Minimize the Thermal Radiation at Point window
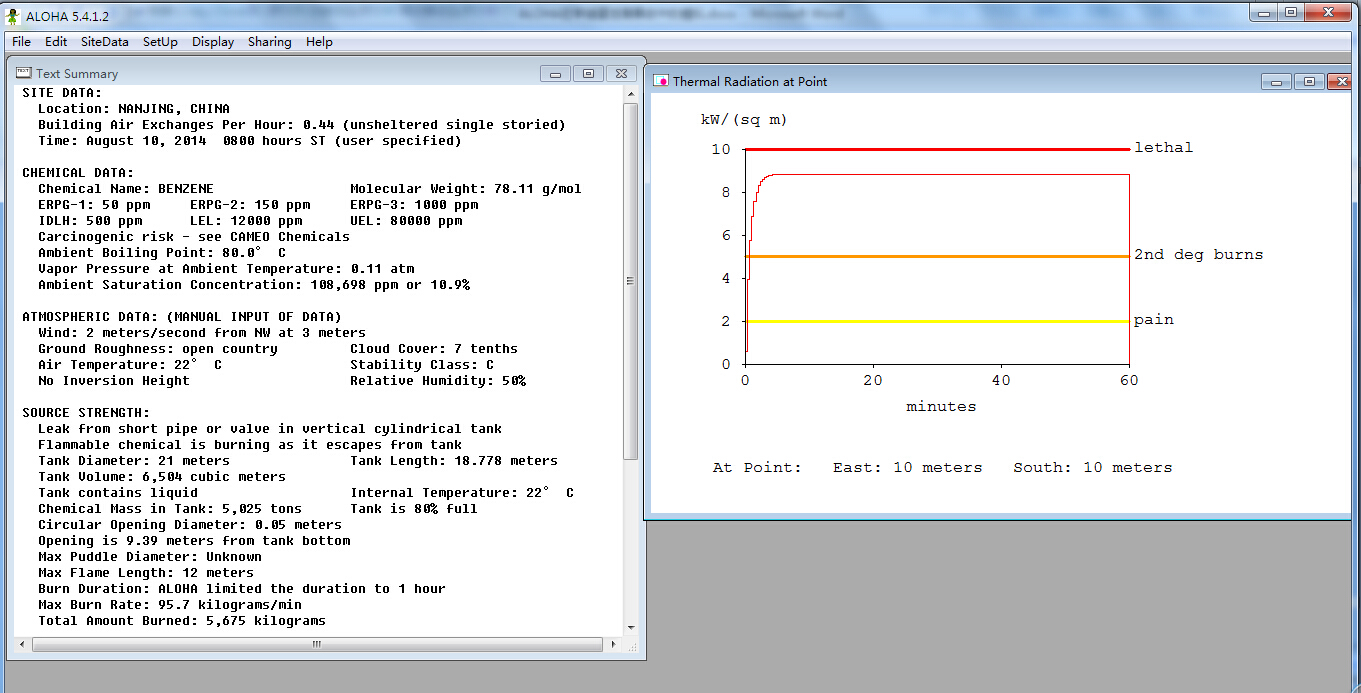1361x693 pixels. (x=1276, y=82)
